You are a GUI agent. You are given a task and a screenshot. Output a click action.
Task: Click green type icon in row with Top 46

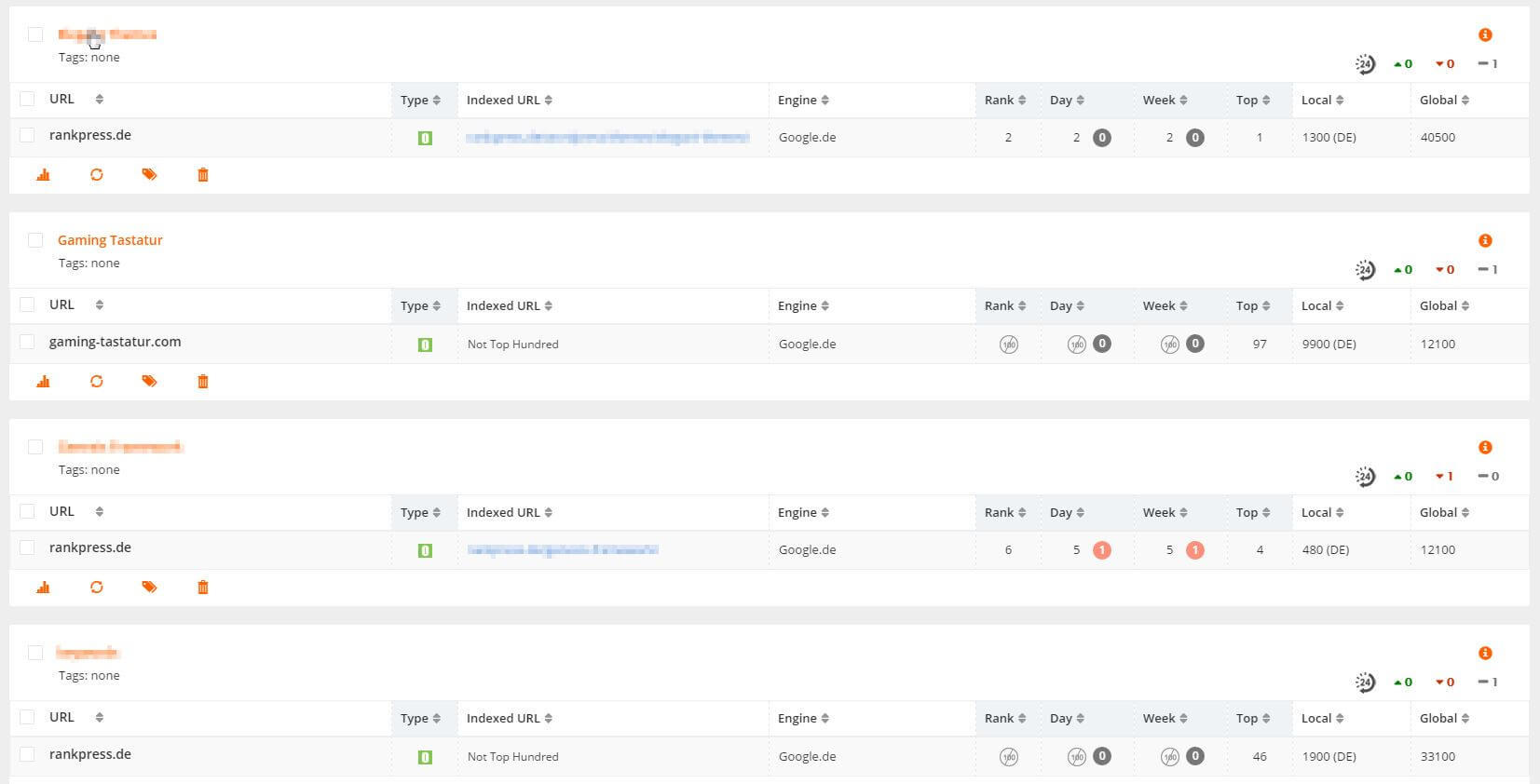(425, 757)
